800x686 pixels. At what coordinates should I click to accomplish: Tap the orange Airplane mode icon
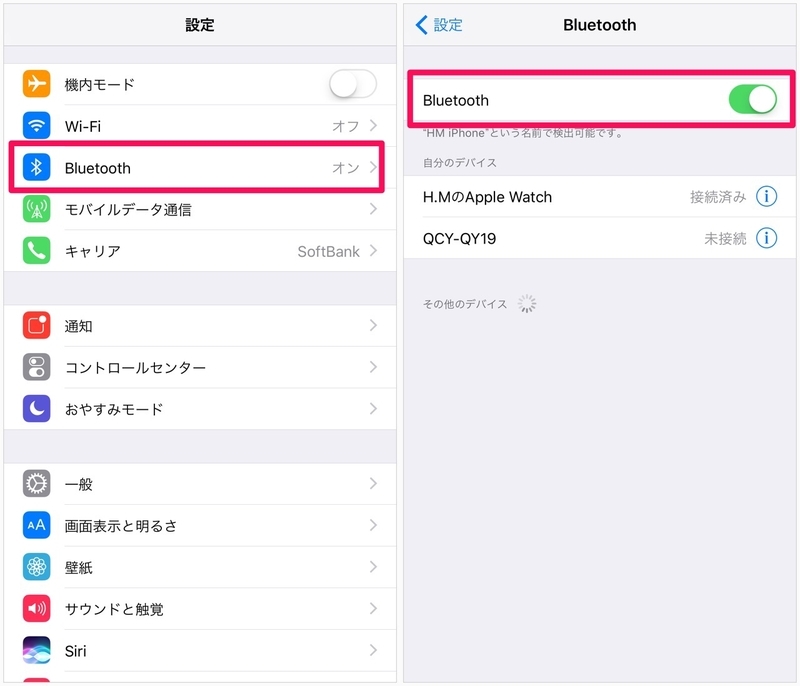[x=36, y=84]
